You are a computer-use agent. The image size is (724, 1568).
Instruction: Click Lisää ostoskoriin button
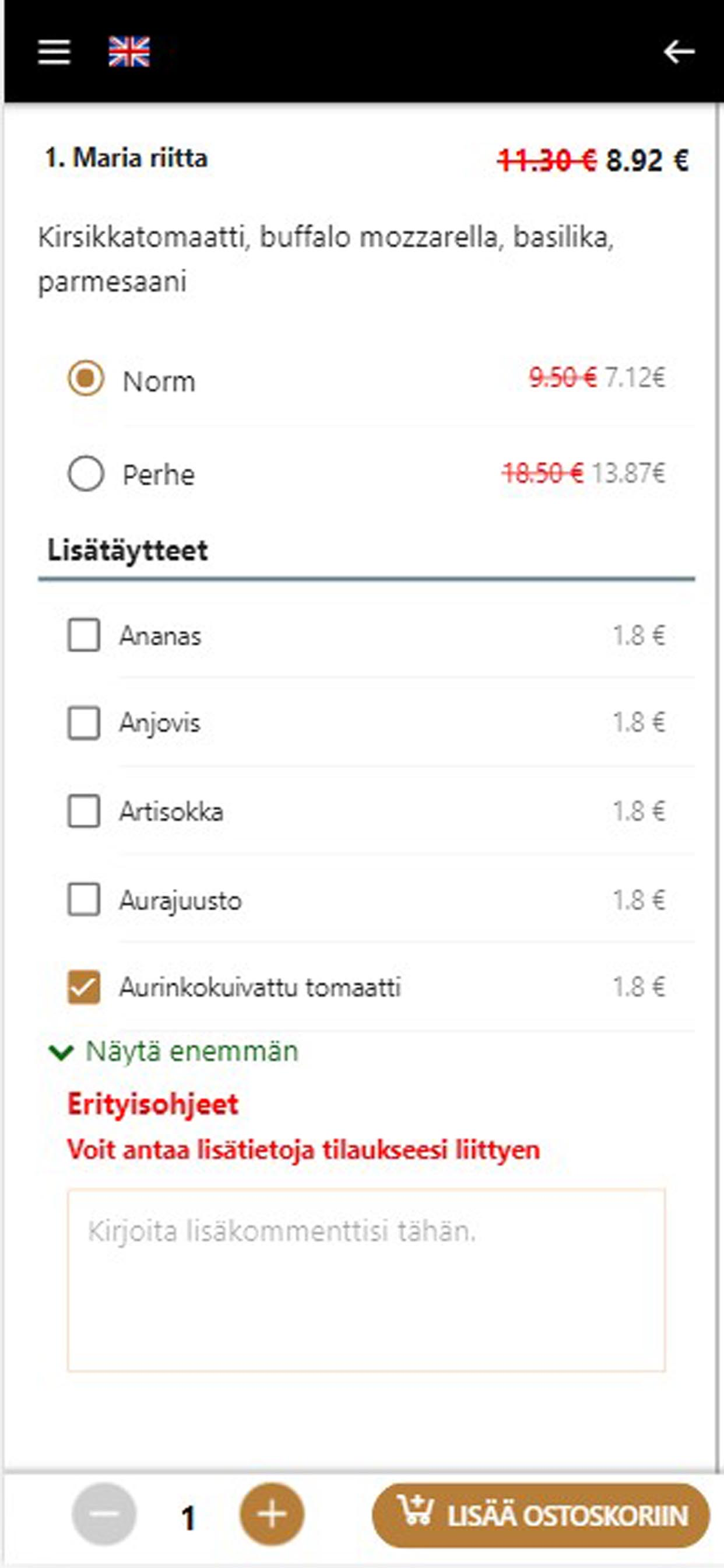click(x=541, y=1514)
